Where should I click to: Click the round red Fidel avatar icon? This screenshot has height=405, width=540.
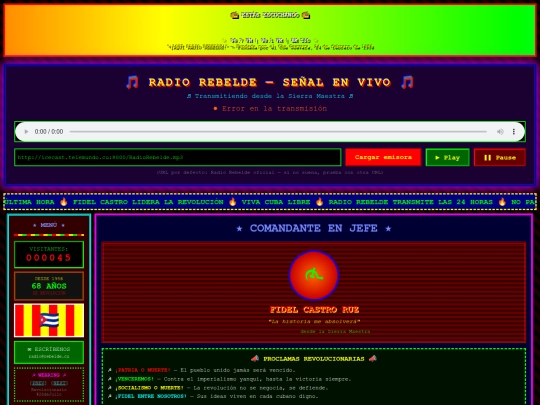point(314,275)
